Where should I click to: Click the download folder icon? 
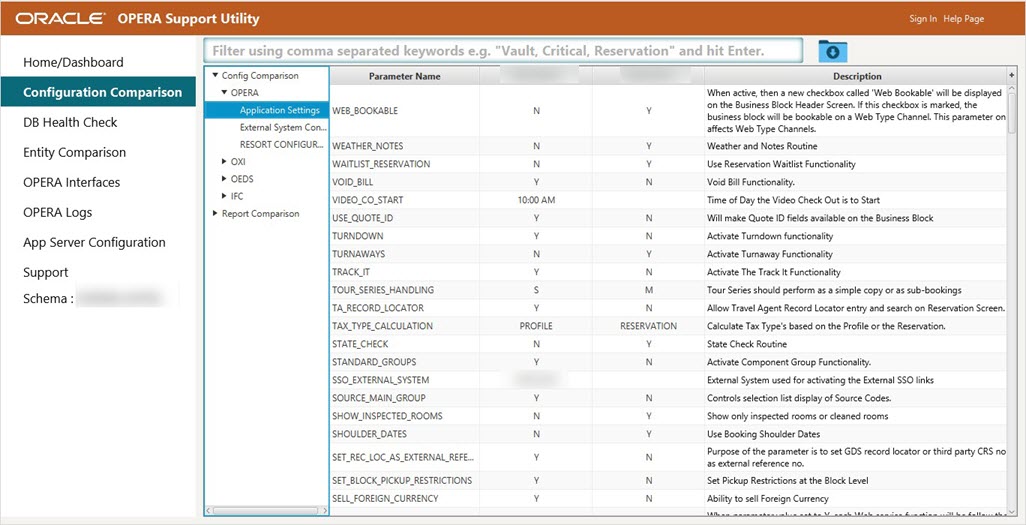click(832, 51)
